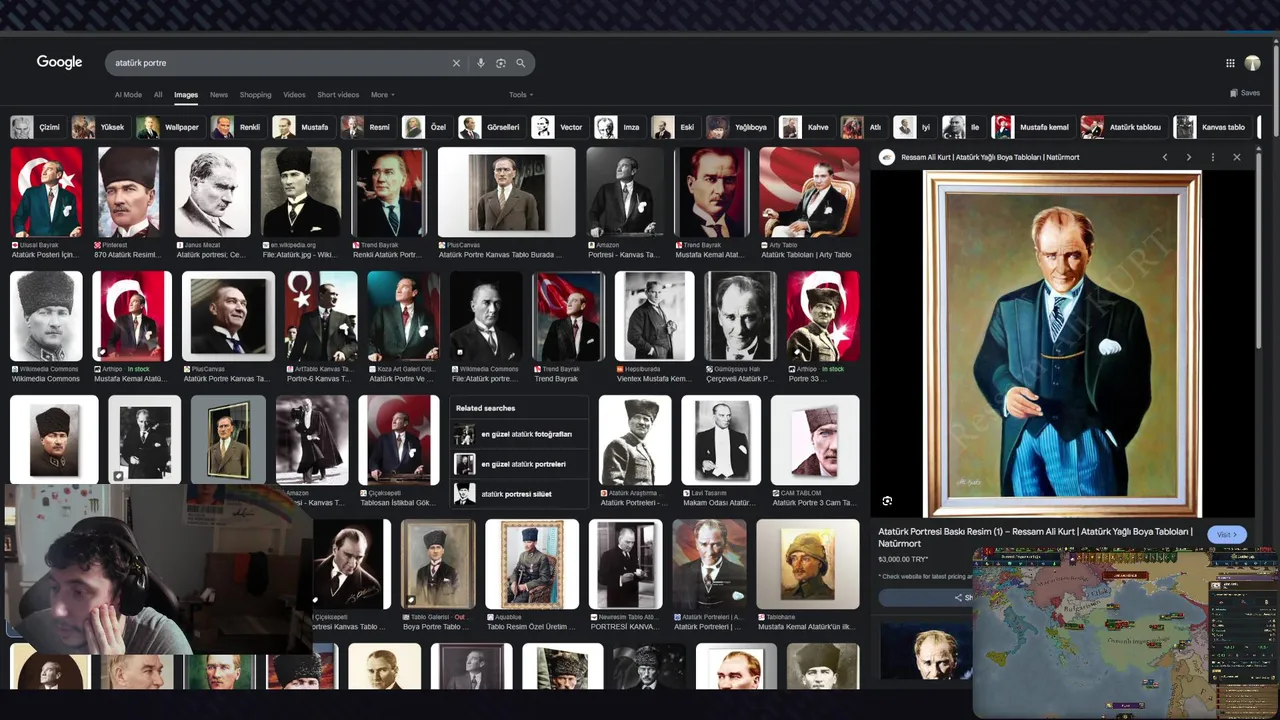This screenshot has height=720, width=1280.
Task: Filter by Yağlıboya chip
Action: tap(738, 127)
